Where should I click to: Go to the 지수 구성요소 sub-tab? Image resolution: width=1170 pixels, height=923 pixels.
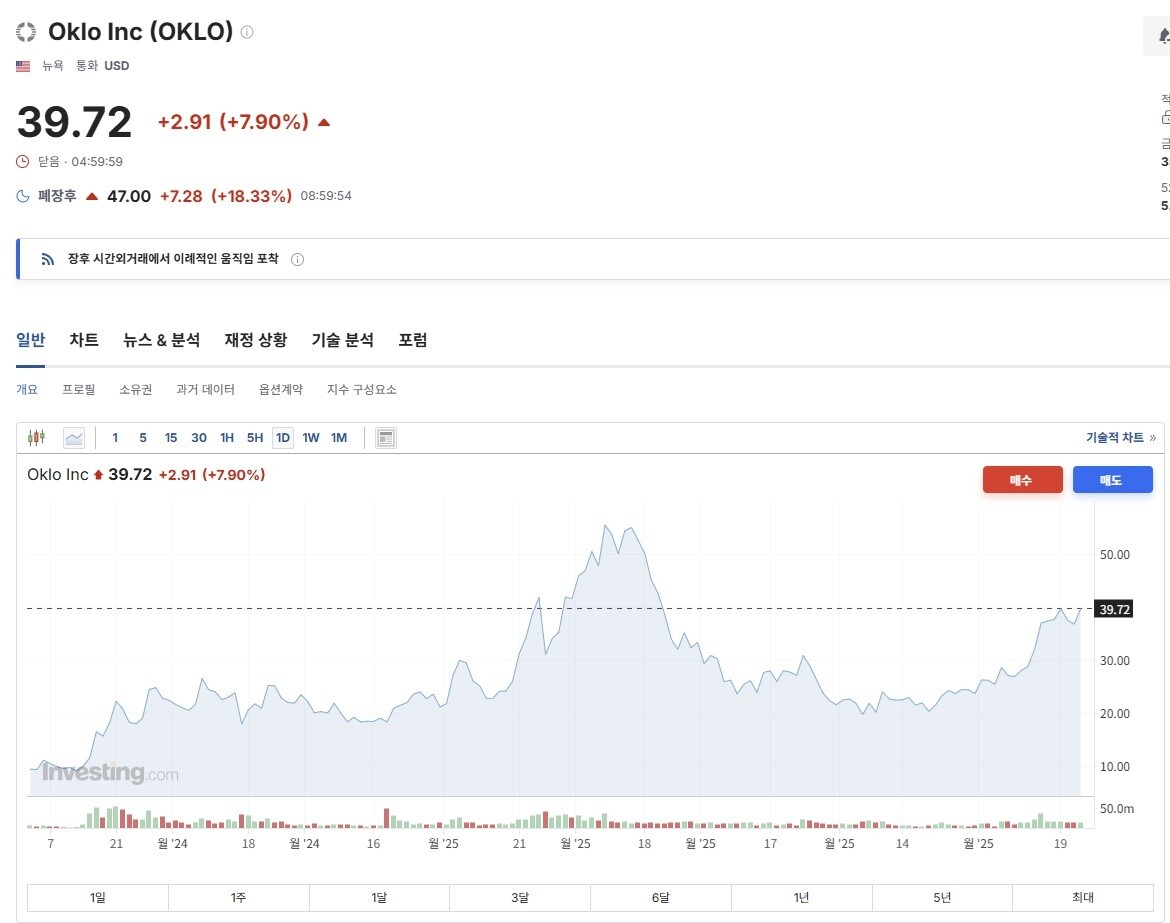coord(362,389)
